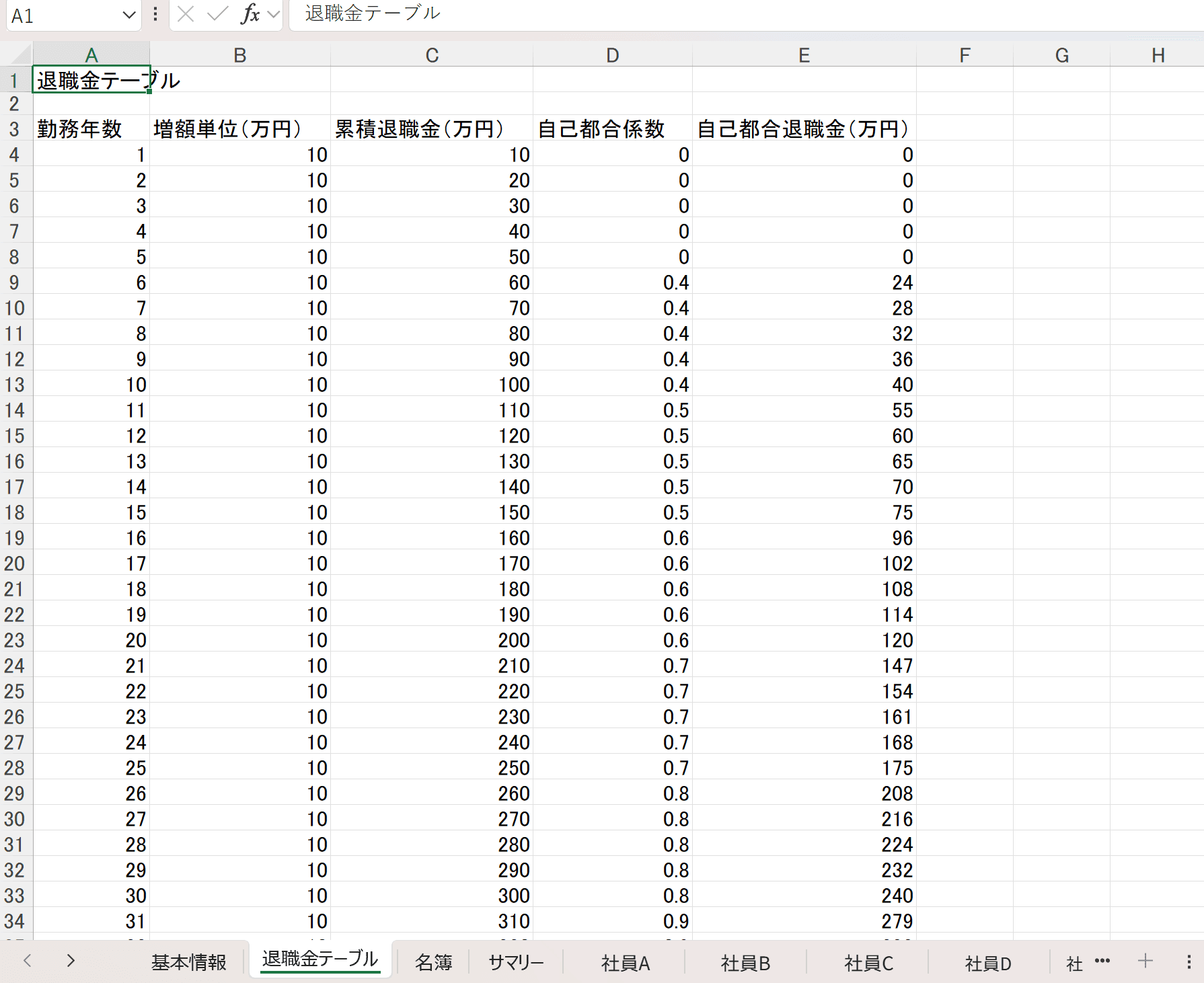
Task: Select column E header
Action: coord(804,54)
